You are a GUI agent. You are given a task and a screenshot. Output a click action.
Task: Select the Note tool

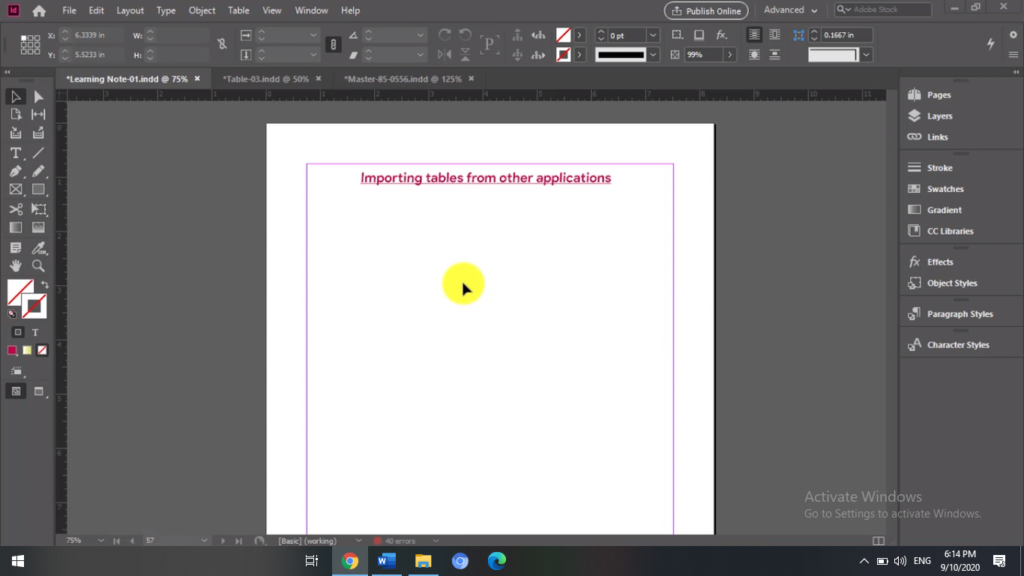[x=16, y=248]
